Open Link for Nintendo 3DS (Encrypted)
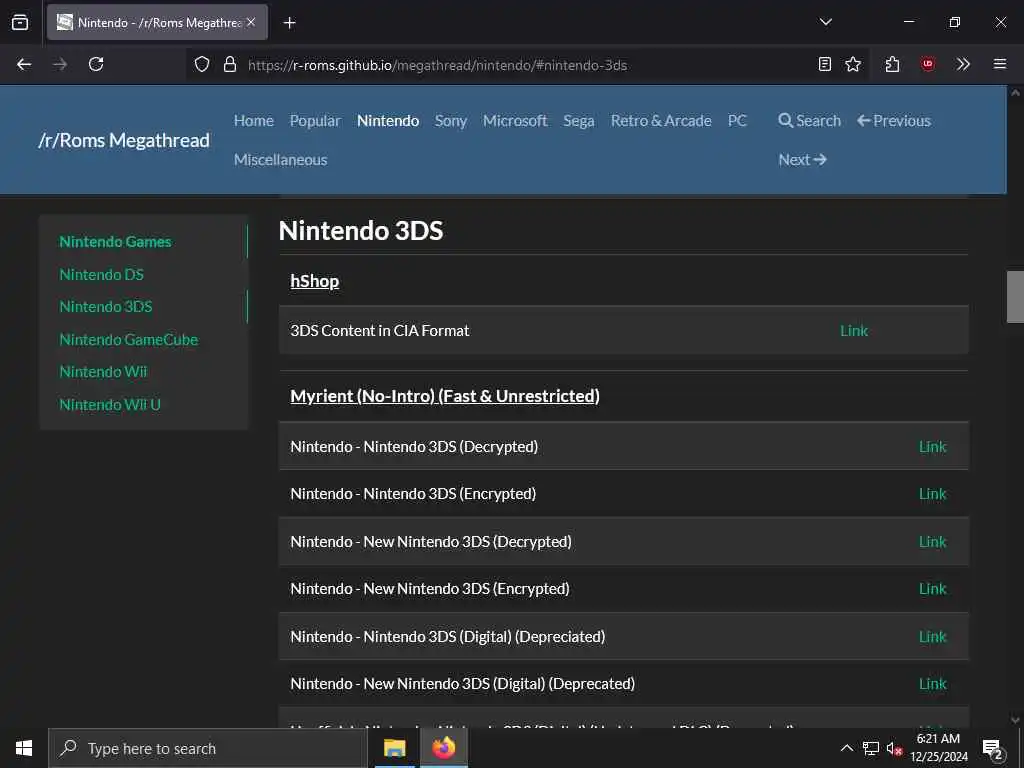 (933, 494)
